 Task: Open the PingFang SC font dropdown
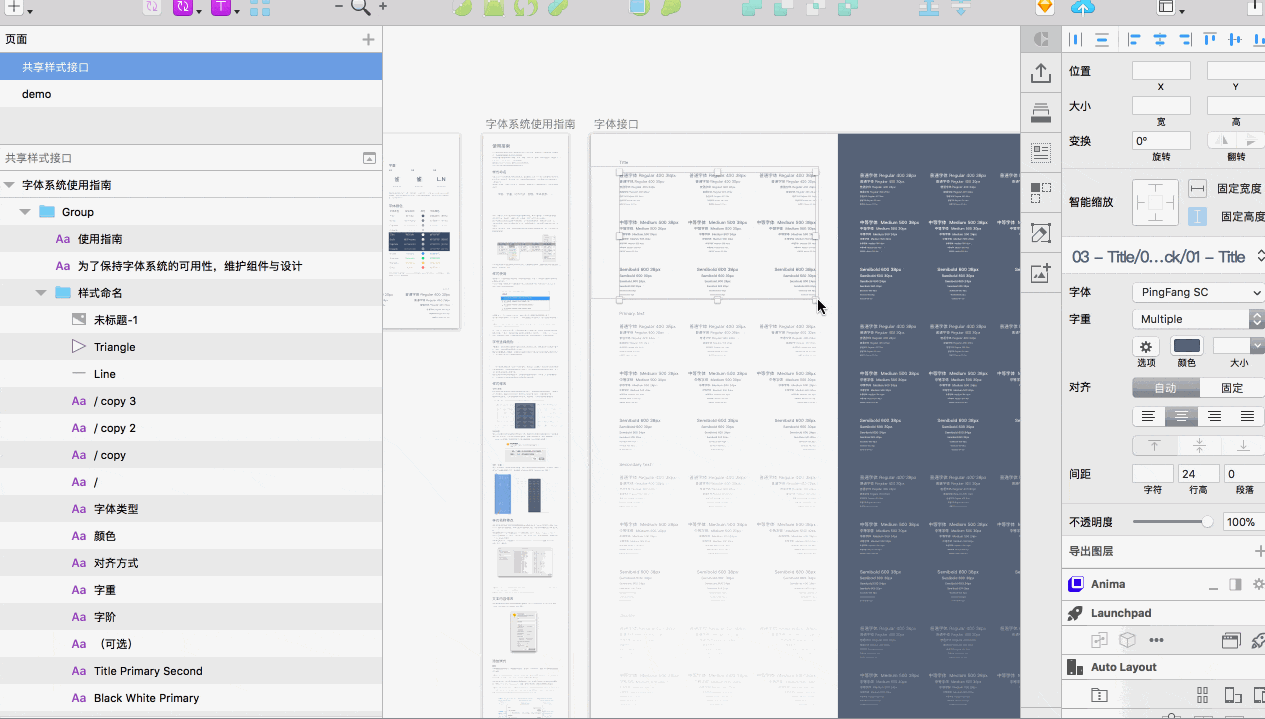tap(1198, 292)
